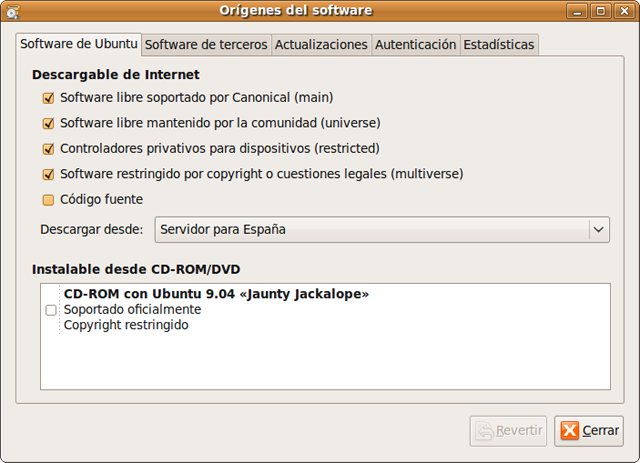The width and height of the screenshot is (640, 463).
Task: Enable the Código fuente checkbox
Action: 48,200
